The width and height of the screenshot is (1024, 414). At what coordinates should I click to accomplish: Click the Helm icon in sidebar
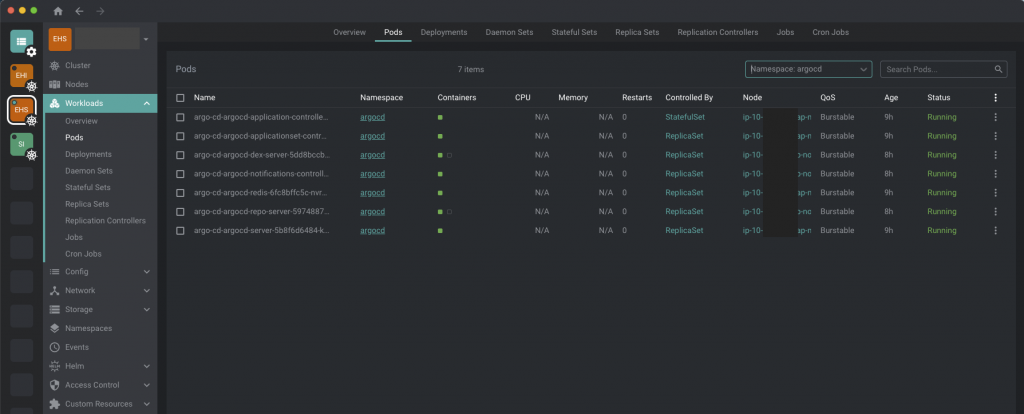click(x=55, y=366)
